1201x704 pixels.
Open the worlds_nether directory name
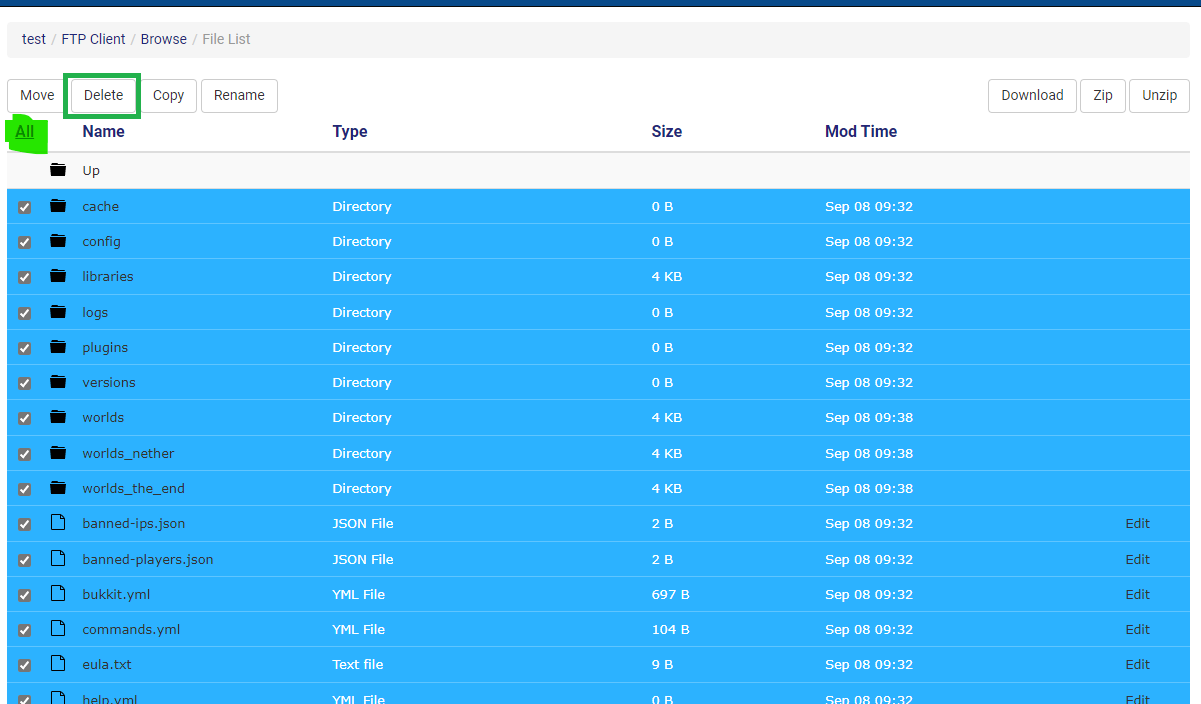click(128, 453)
